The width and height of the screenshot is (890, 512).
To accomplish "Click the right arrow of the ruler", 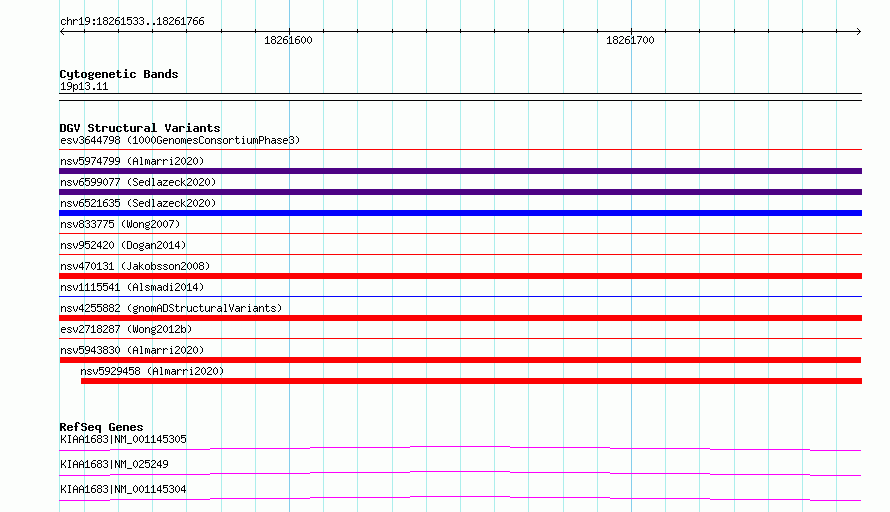I will tap(858, 32).
